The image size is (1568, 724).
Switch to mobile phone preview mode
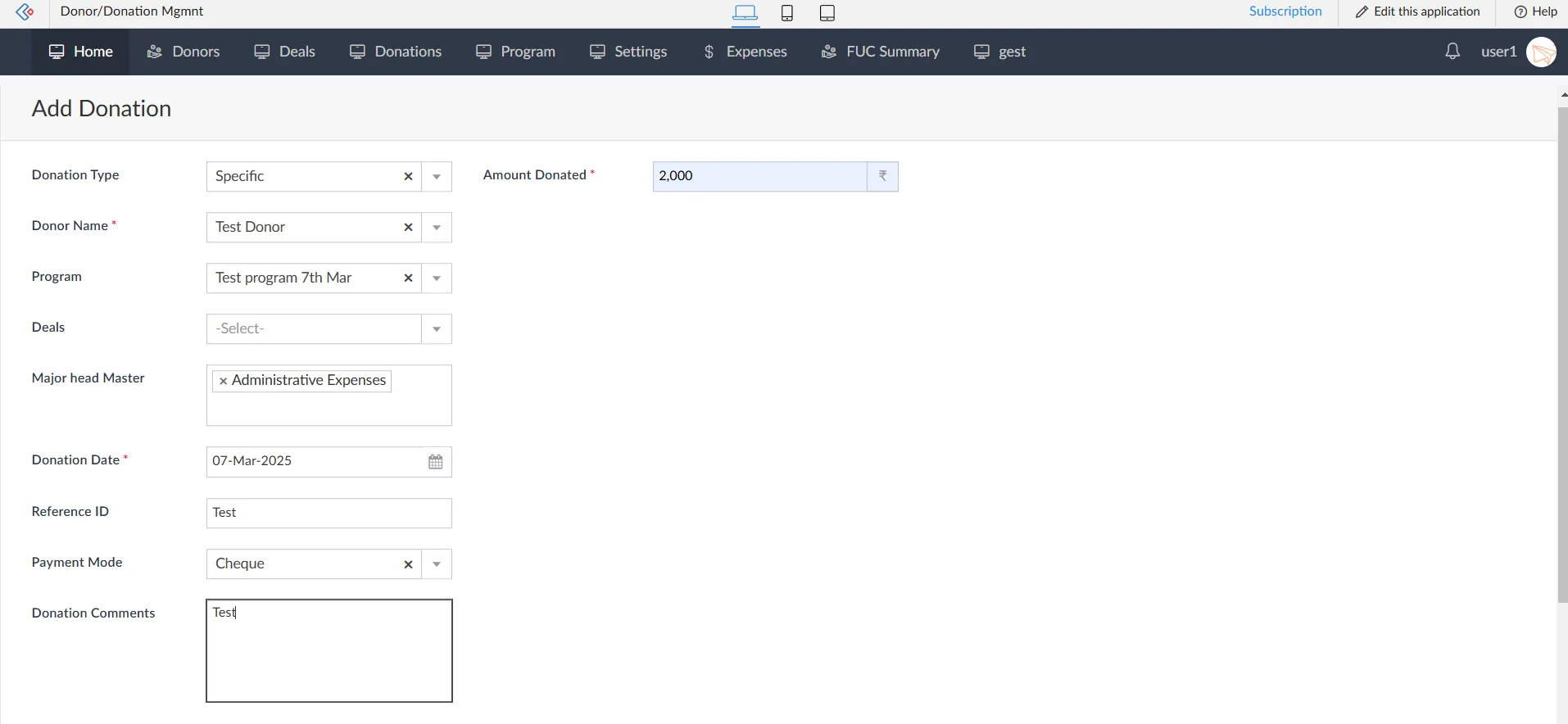coord(786,12)
